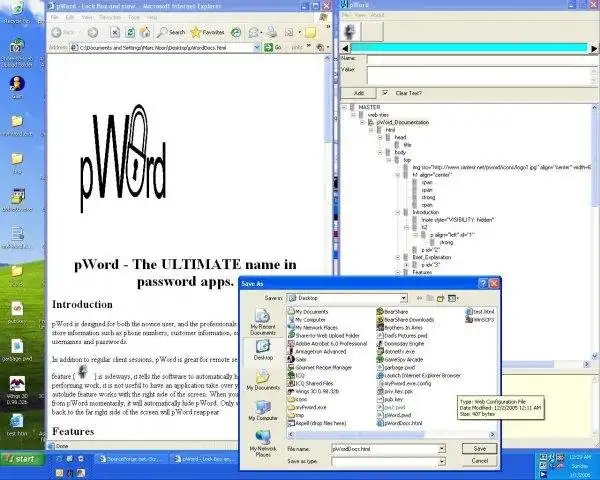The width and height of the screenshot is (600, 480).
Task: Open Search in Internet Explorer toolbar
Action: click(171, 33)
